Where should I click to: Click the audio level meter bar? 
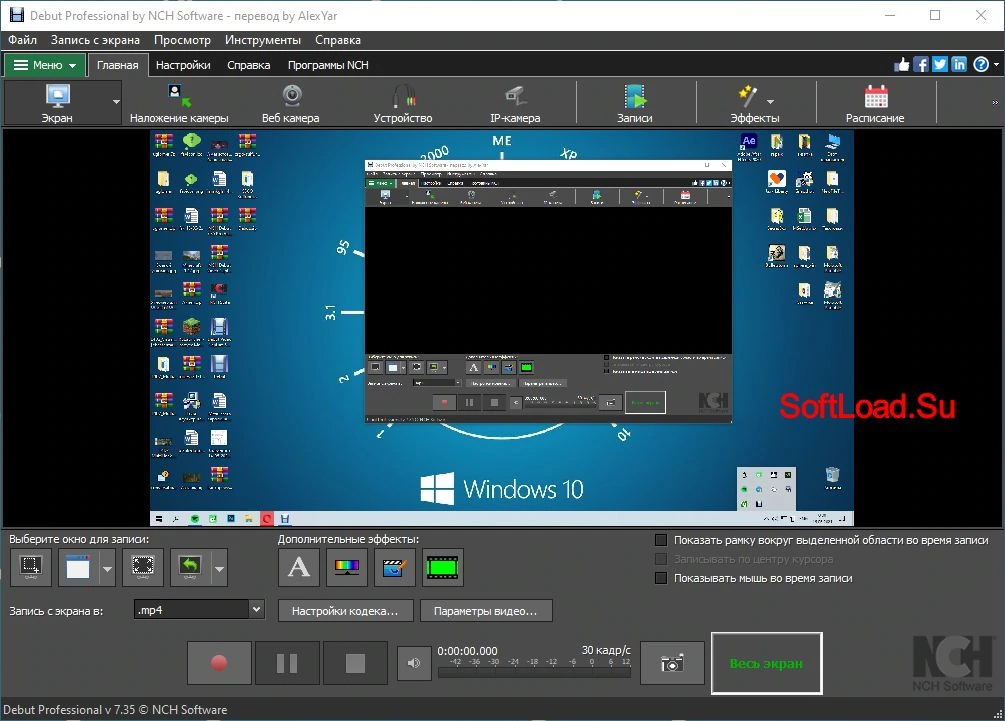click(535, 672)
